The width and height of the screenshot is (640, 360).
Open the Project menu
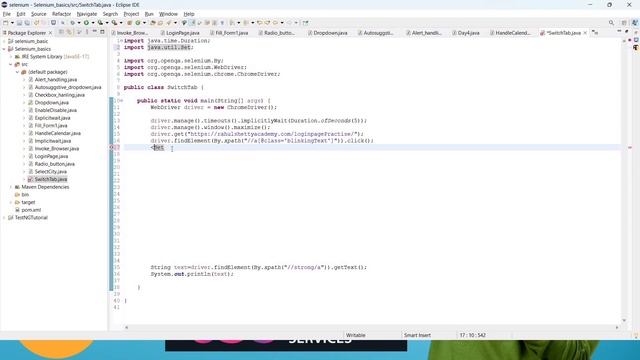click(131, 14)
